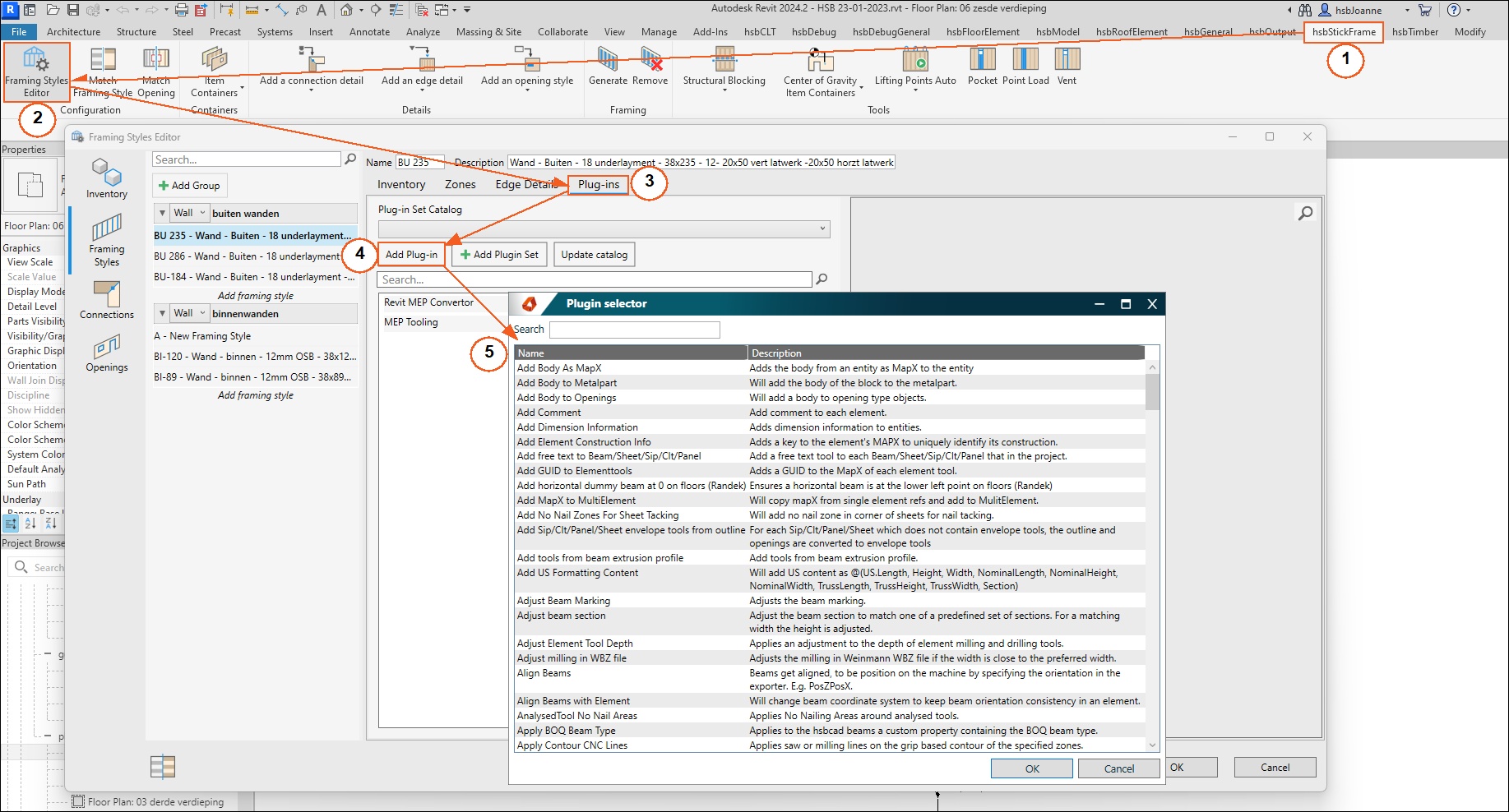1509x812 pixels.
Task: Collapse the binnenwanden group
Action: click(162, 313)
